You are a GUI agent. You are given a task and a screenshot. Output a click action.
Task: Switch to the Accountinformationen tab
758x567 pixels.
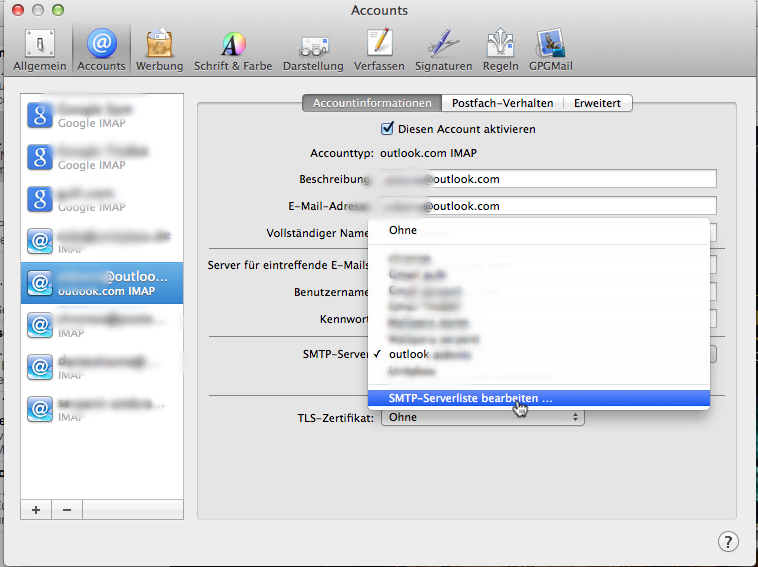(372, 103)
